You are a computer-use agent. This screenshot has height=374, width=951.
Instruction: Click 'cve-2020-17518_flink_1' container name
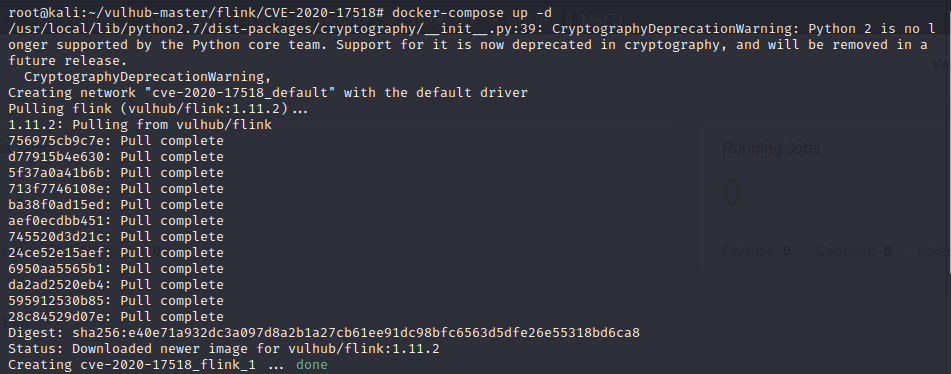point(168,365)
